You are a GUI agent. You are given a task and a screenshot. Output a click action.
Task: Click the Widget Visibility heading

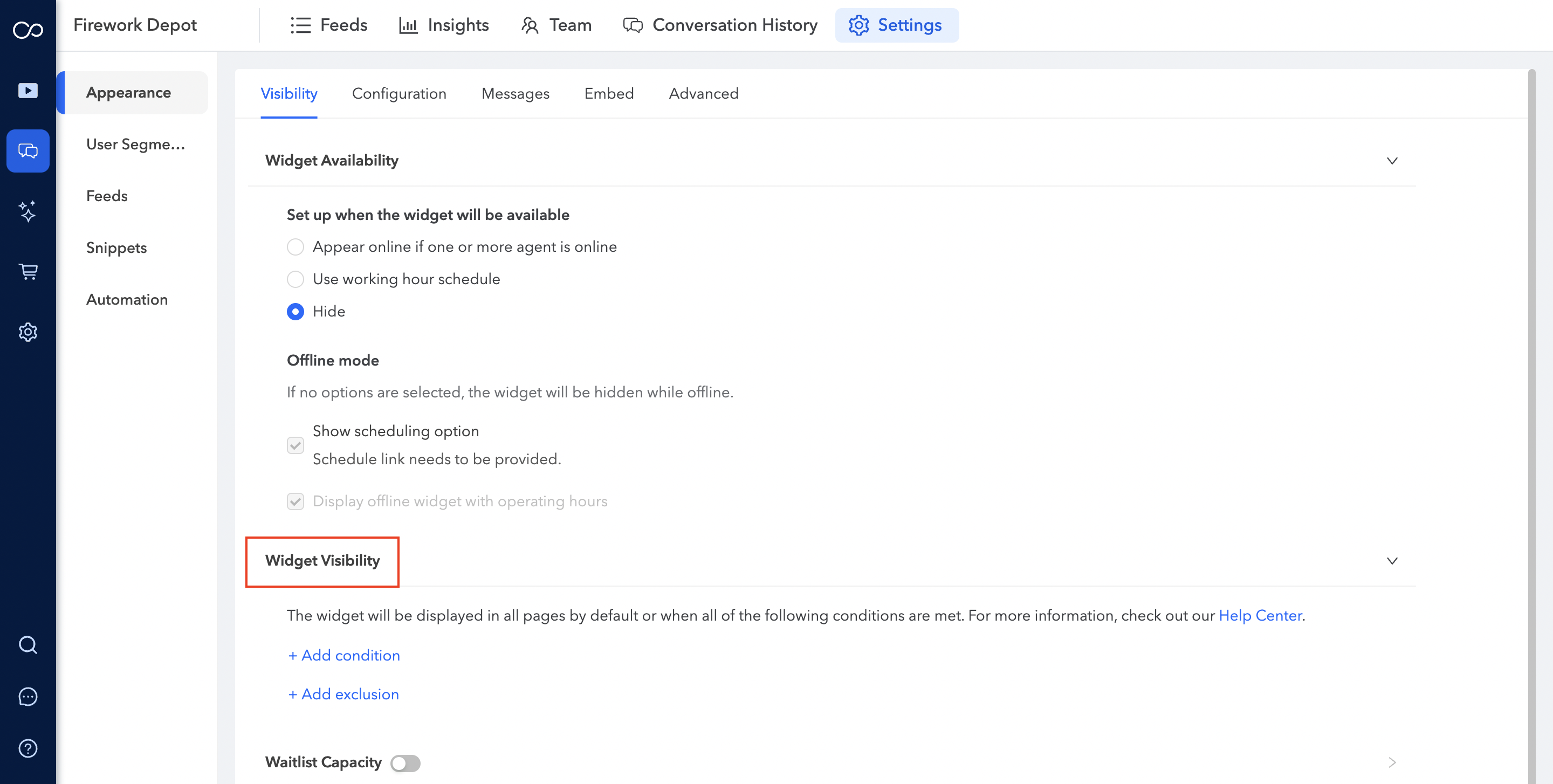pyautogui.click(x=322, y=561)
